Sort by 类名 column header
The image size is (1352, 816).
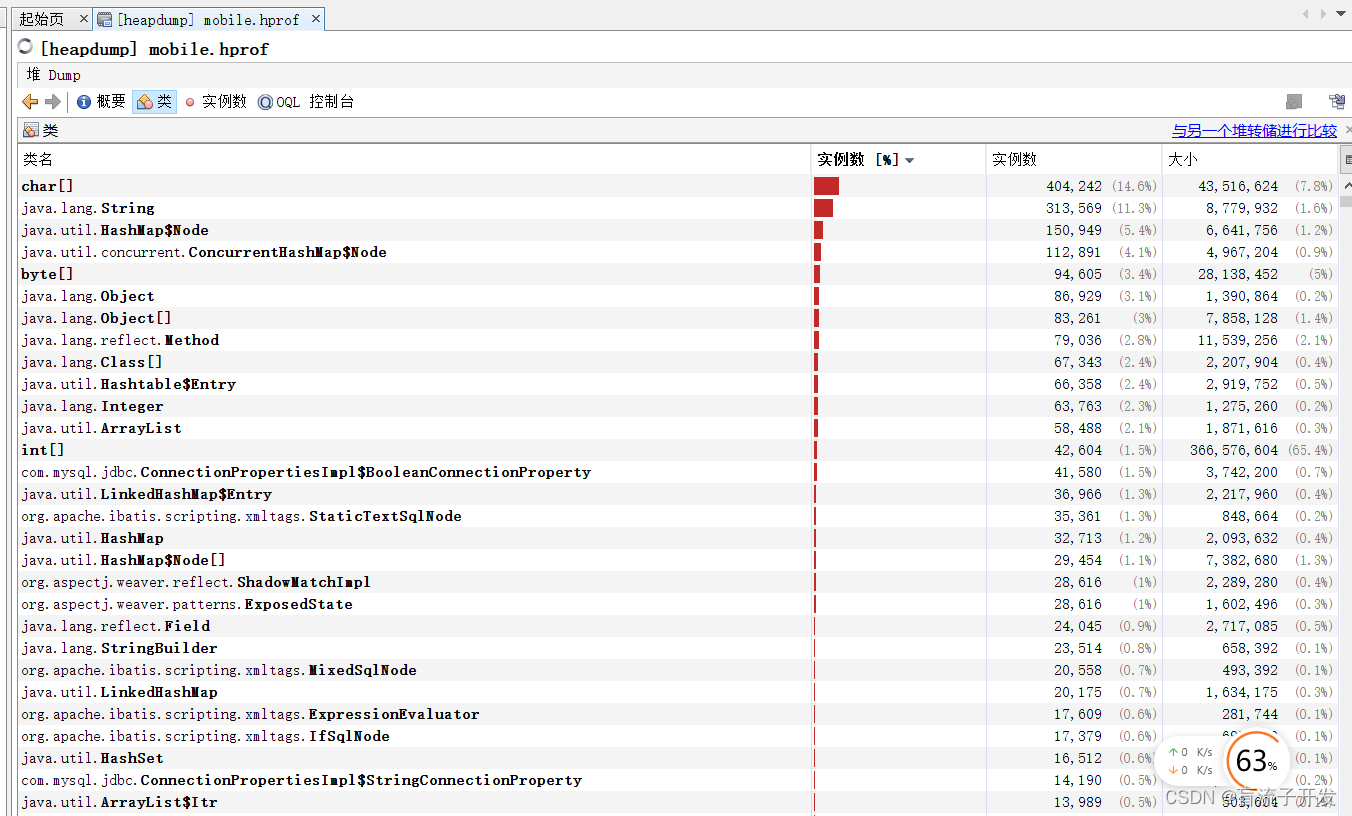[x=414, y=160]
